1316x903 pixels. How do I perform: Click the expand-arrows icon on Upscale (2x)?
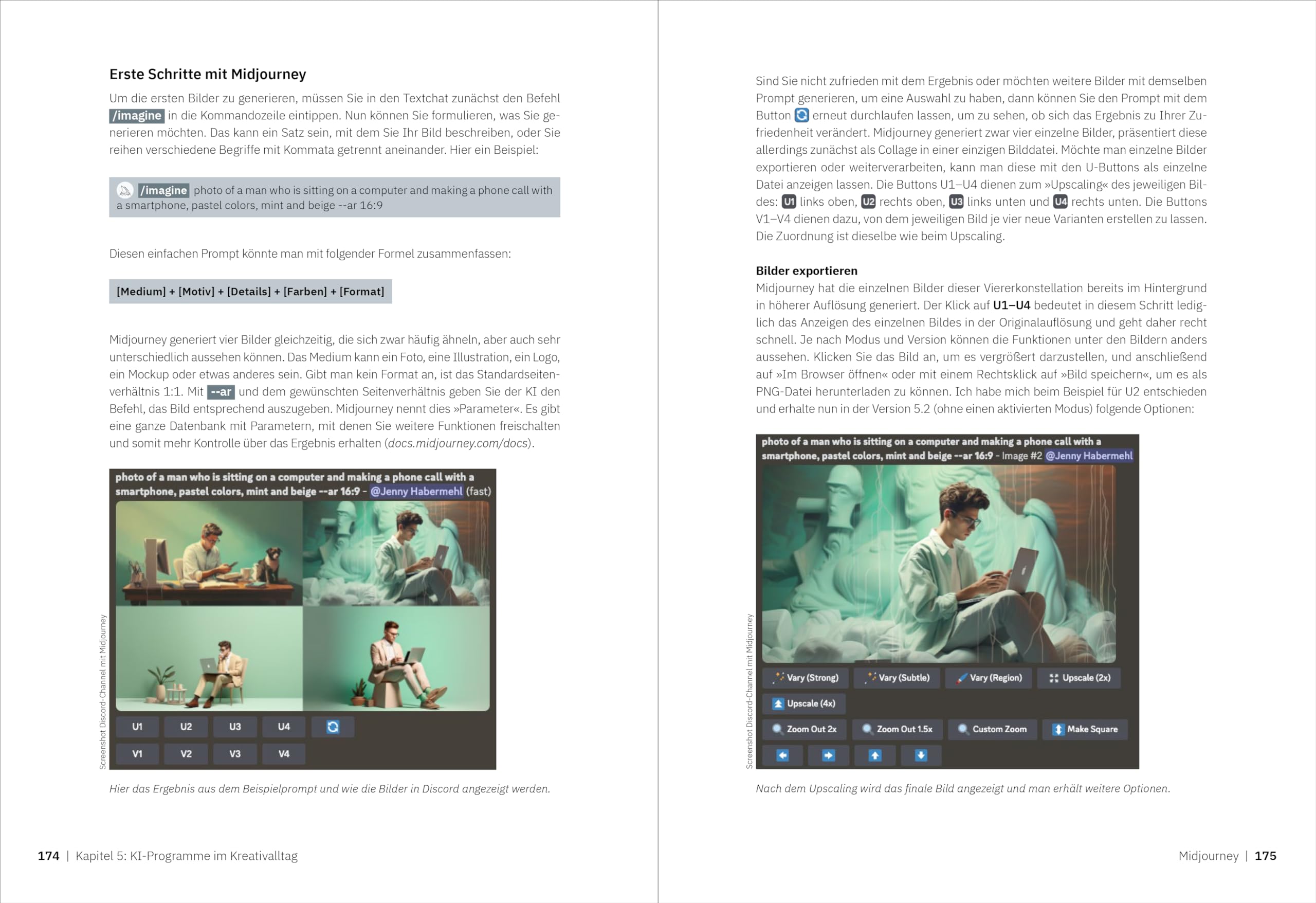click(x=1053, y=678)
